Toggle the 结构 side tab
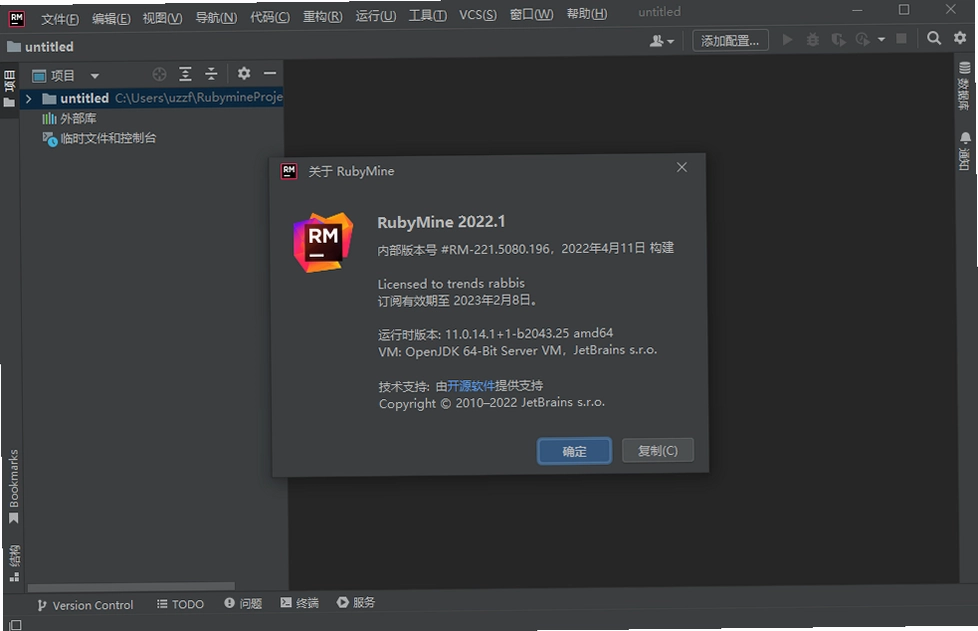978x631 pixels. (14, 563)
